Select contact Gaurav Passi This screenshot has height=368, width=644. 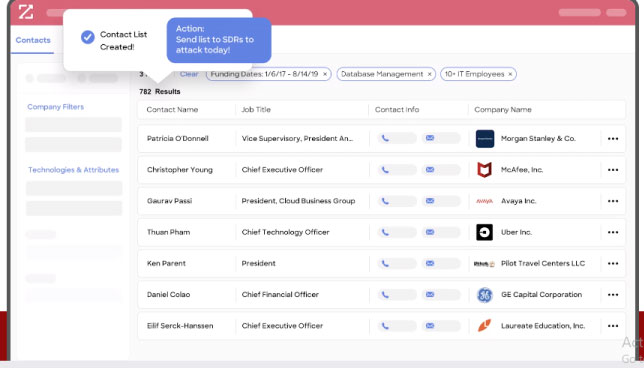[x=169, y=201]
